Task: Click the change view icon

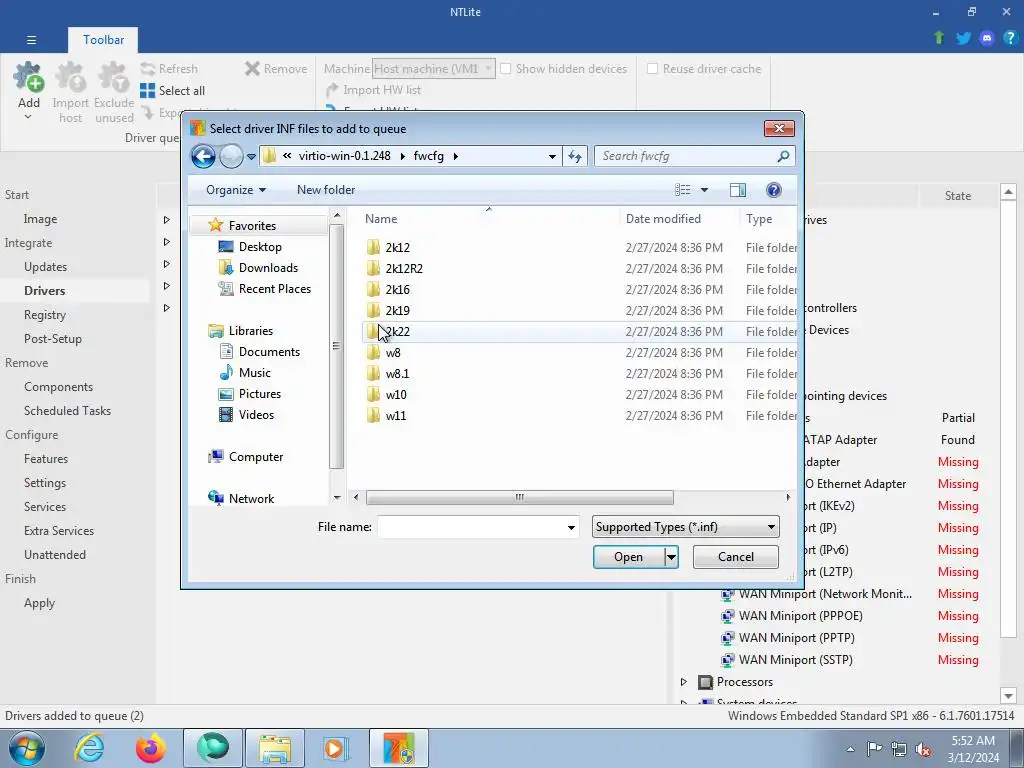Action: click(682, 190)
